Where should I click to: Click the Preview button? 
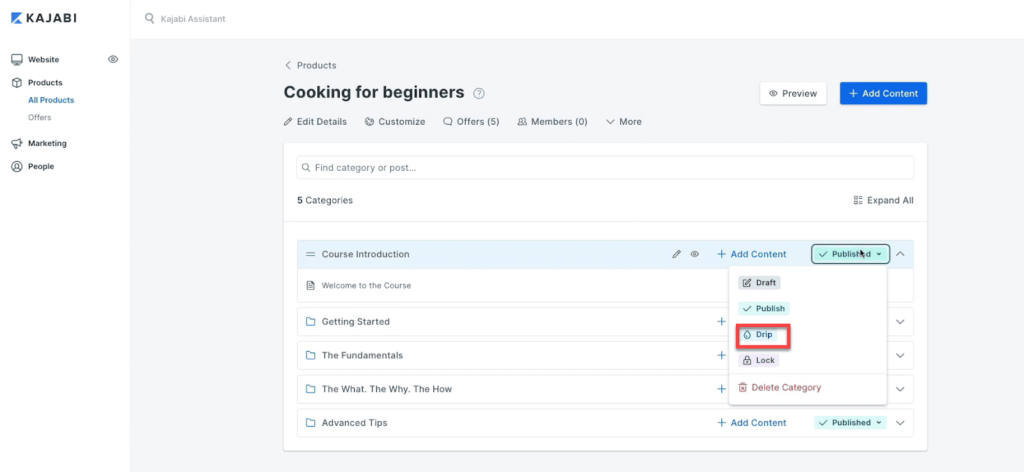pyautogui.click(x=793, y=93)
